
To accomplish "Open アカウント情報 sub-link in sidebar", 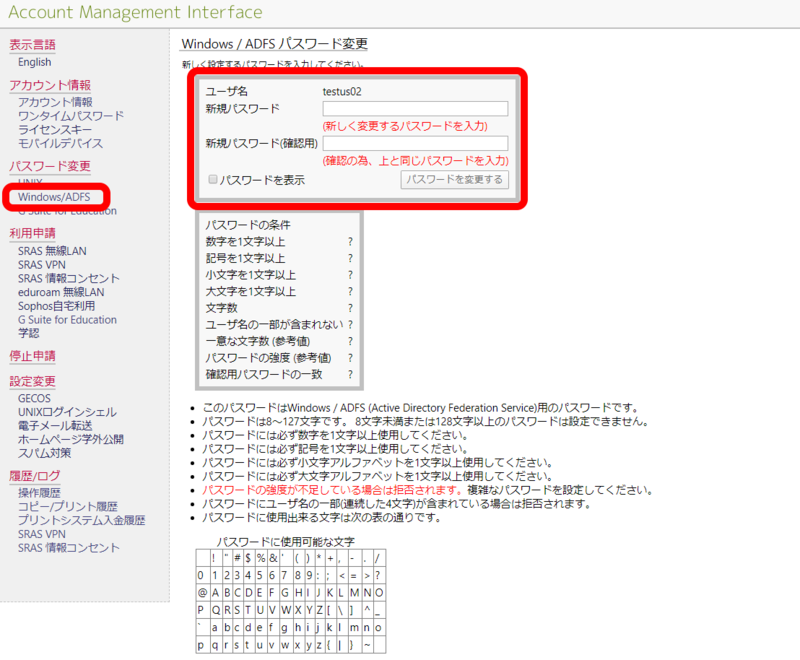I will coord(55,102).
